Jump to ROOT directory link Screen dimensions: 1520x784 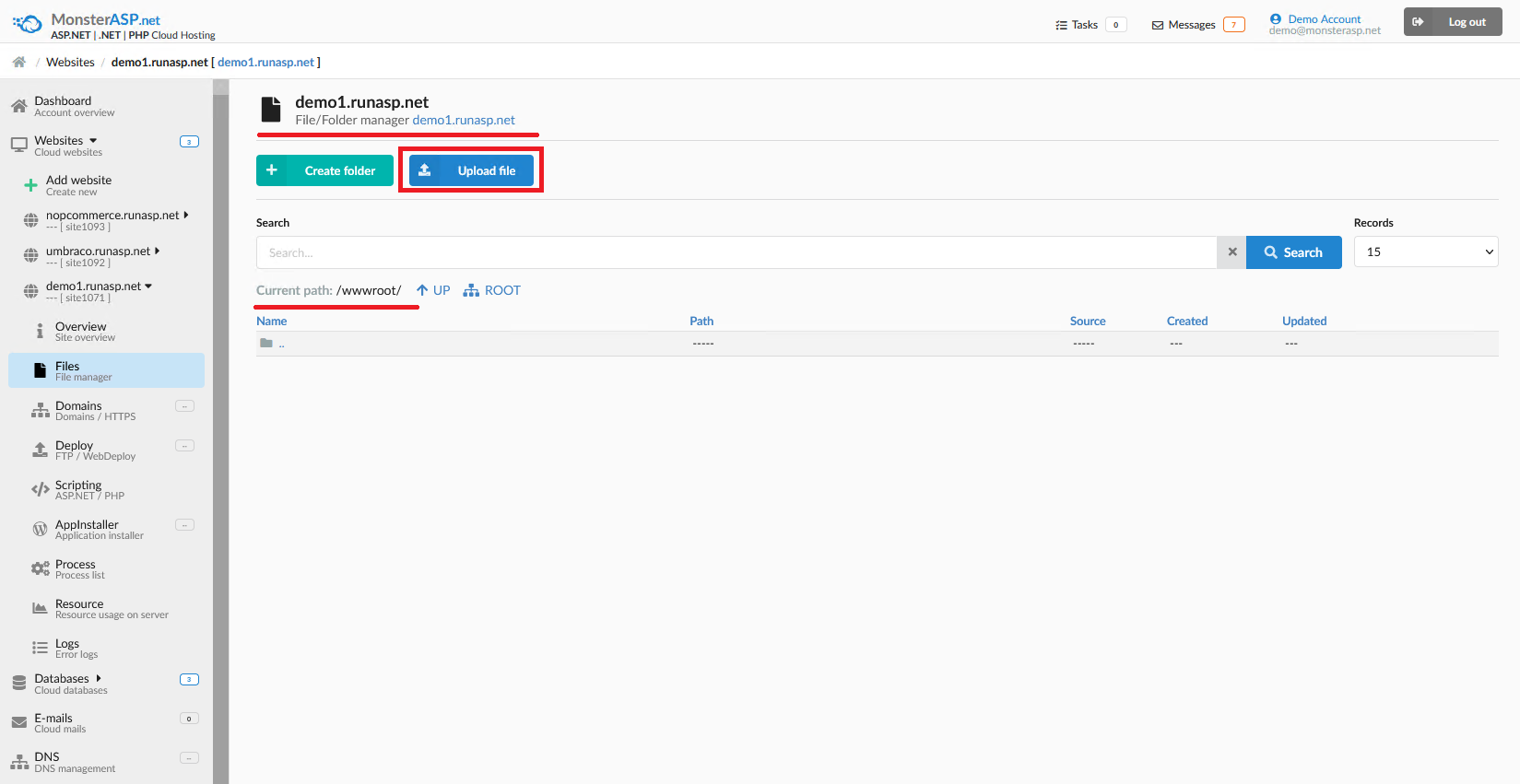pyautogui.click(x=492, y=290)
